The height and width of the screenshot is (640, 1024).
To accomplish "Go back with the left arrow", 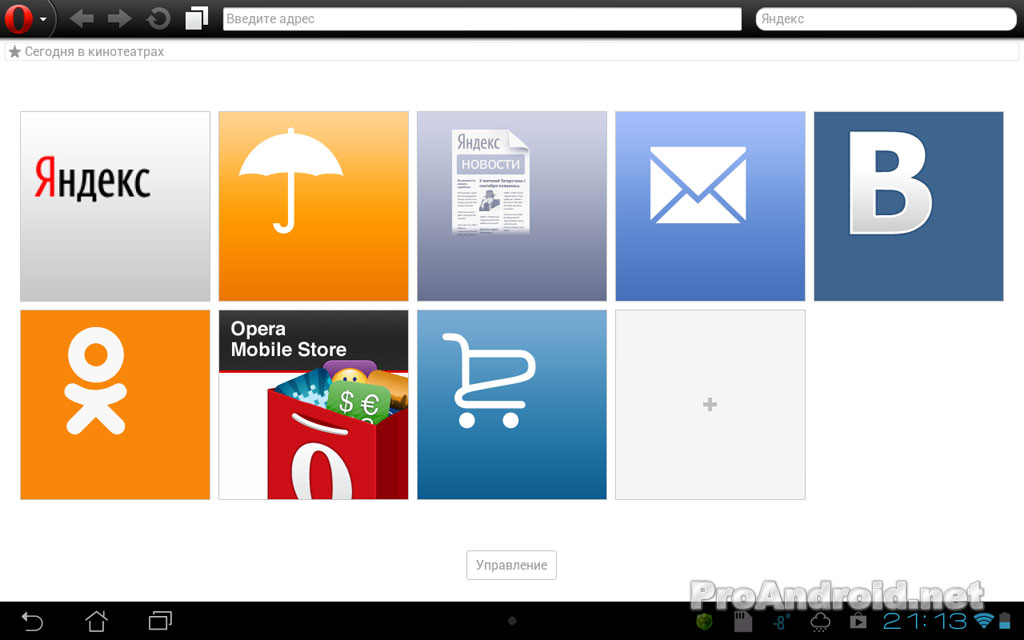I will 82,19.
